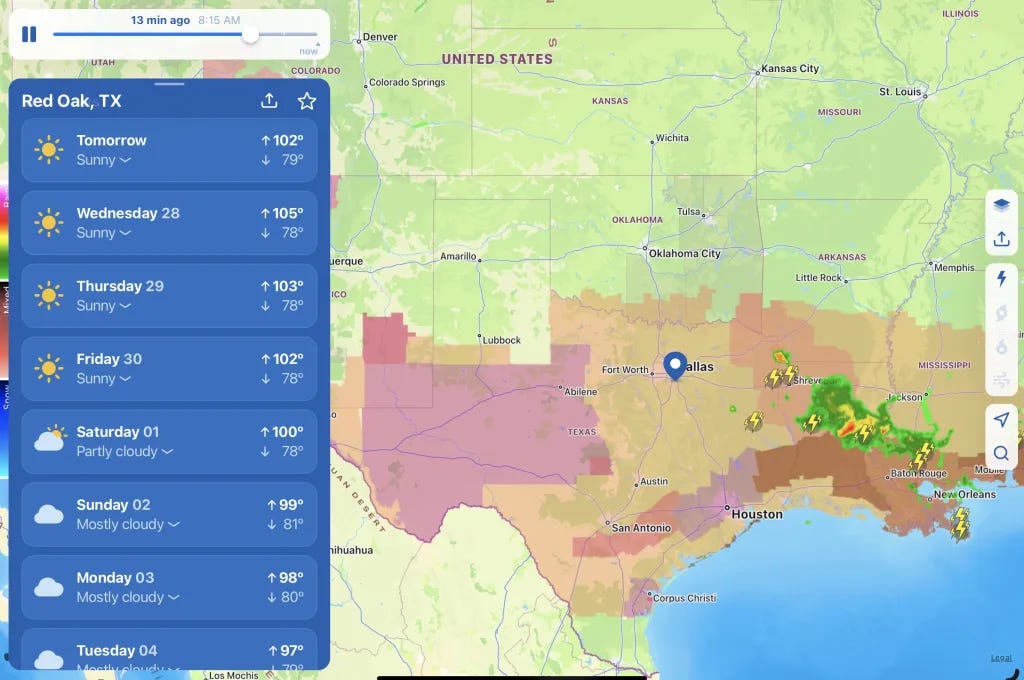This screenshot has width=1024, height=680.
Task: Toggle the wind layer
Action: pos(1001,380)
